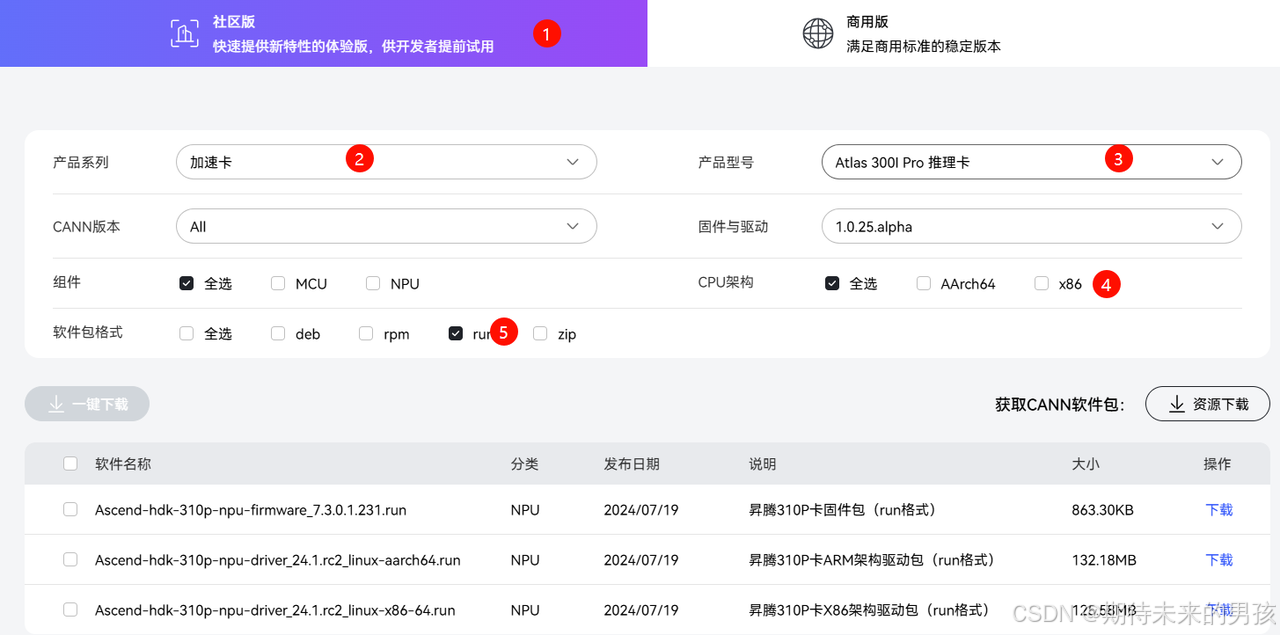Check the NPU component checkbox
Screen dimensions: 1280x635
pos(372,283)
